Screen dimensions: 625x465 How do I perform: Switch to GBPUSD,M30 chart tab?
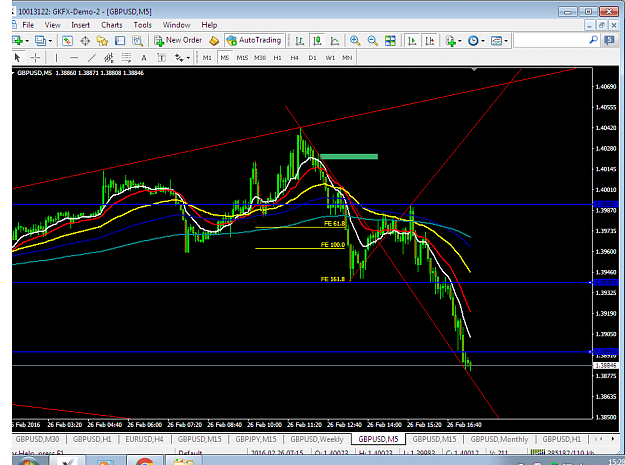37,439
